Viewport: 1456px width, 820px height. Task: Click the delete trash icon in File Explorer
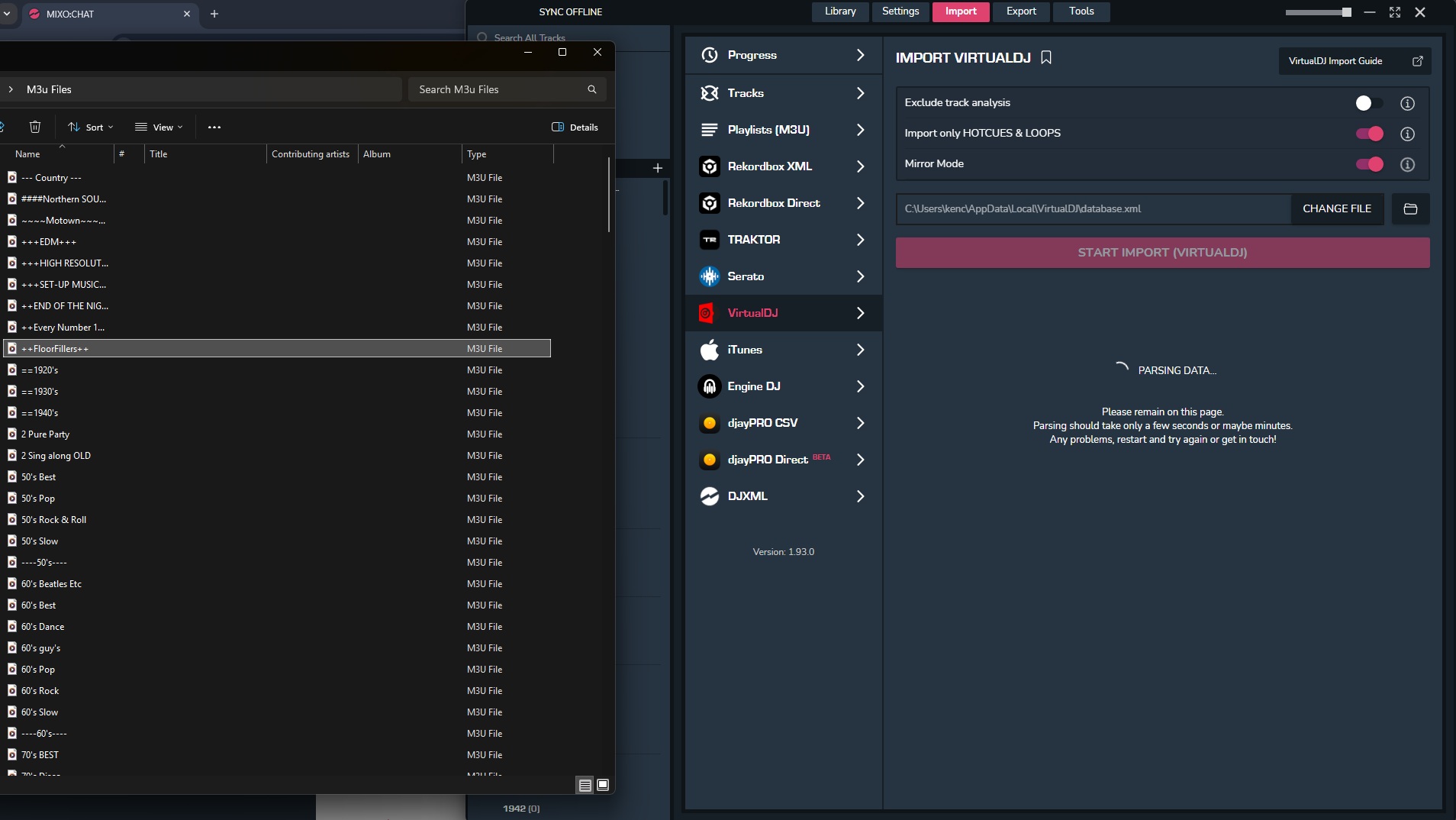[x=35, y=127]
